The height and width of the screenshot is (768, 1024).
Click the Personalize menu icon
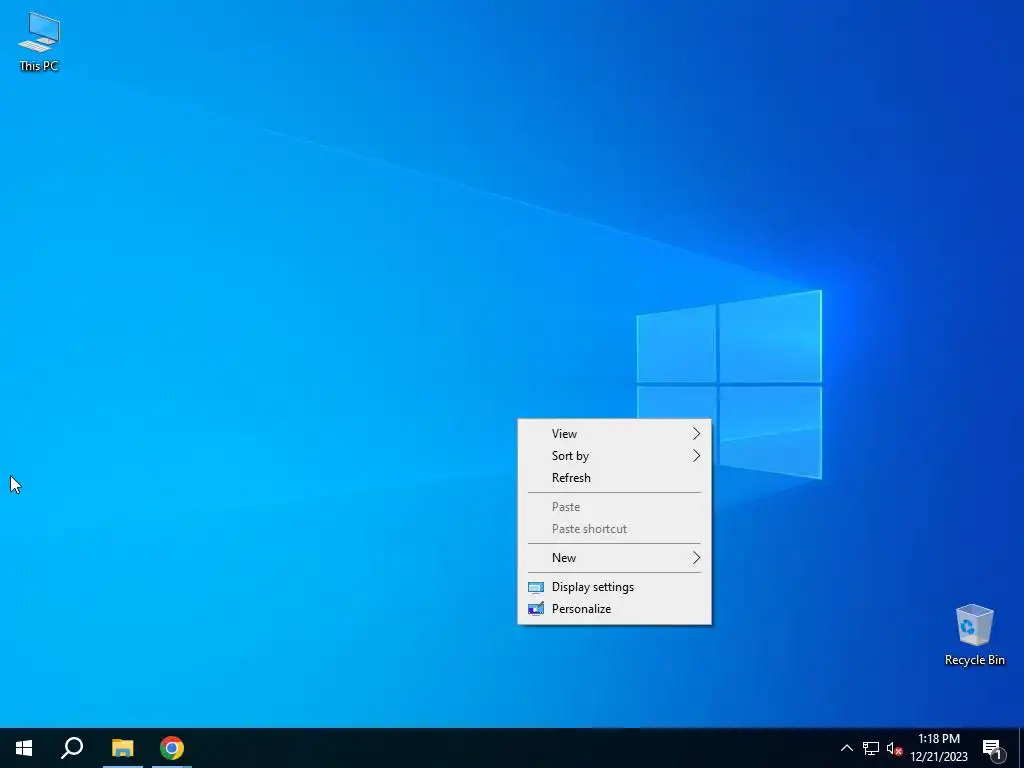536,609
